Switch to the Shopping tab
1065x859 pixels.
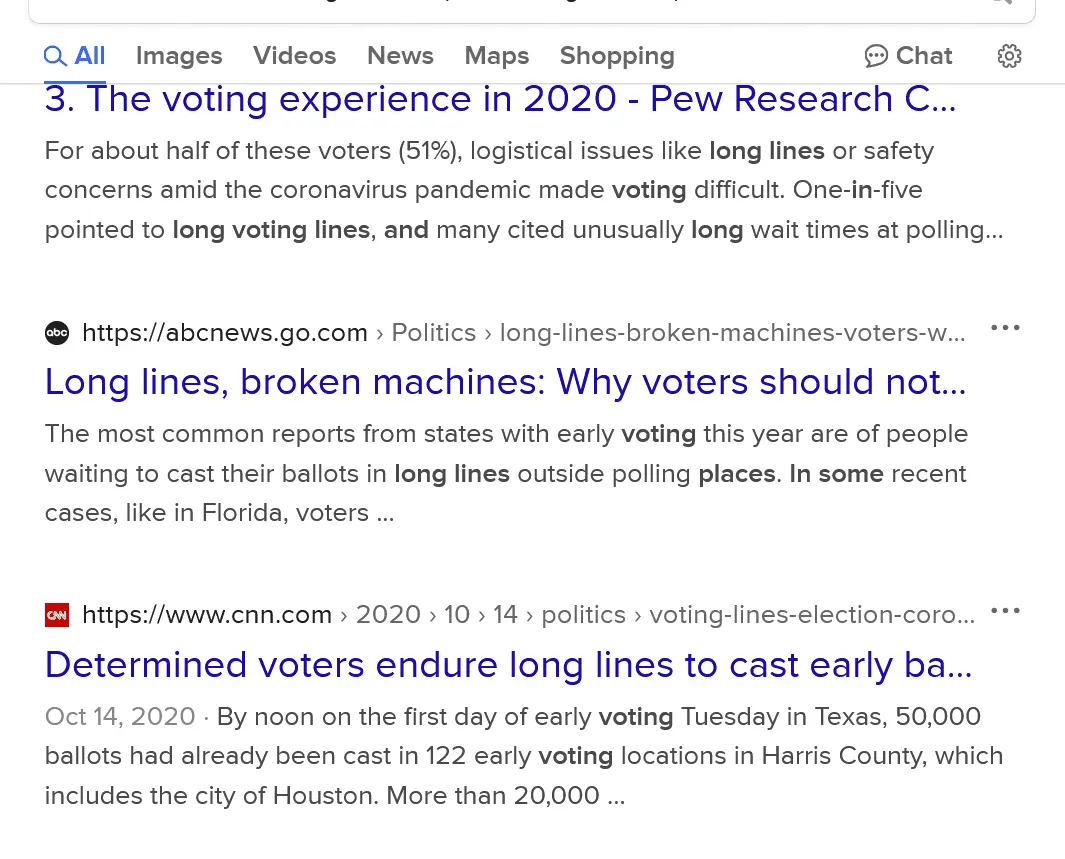(617, 56)
